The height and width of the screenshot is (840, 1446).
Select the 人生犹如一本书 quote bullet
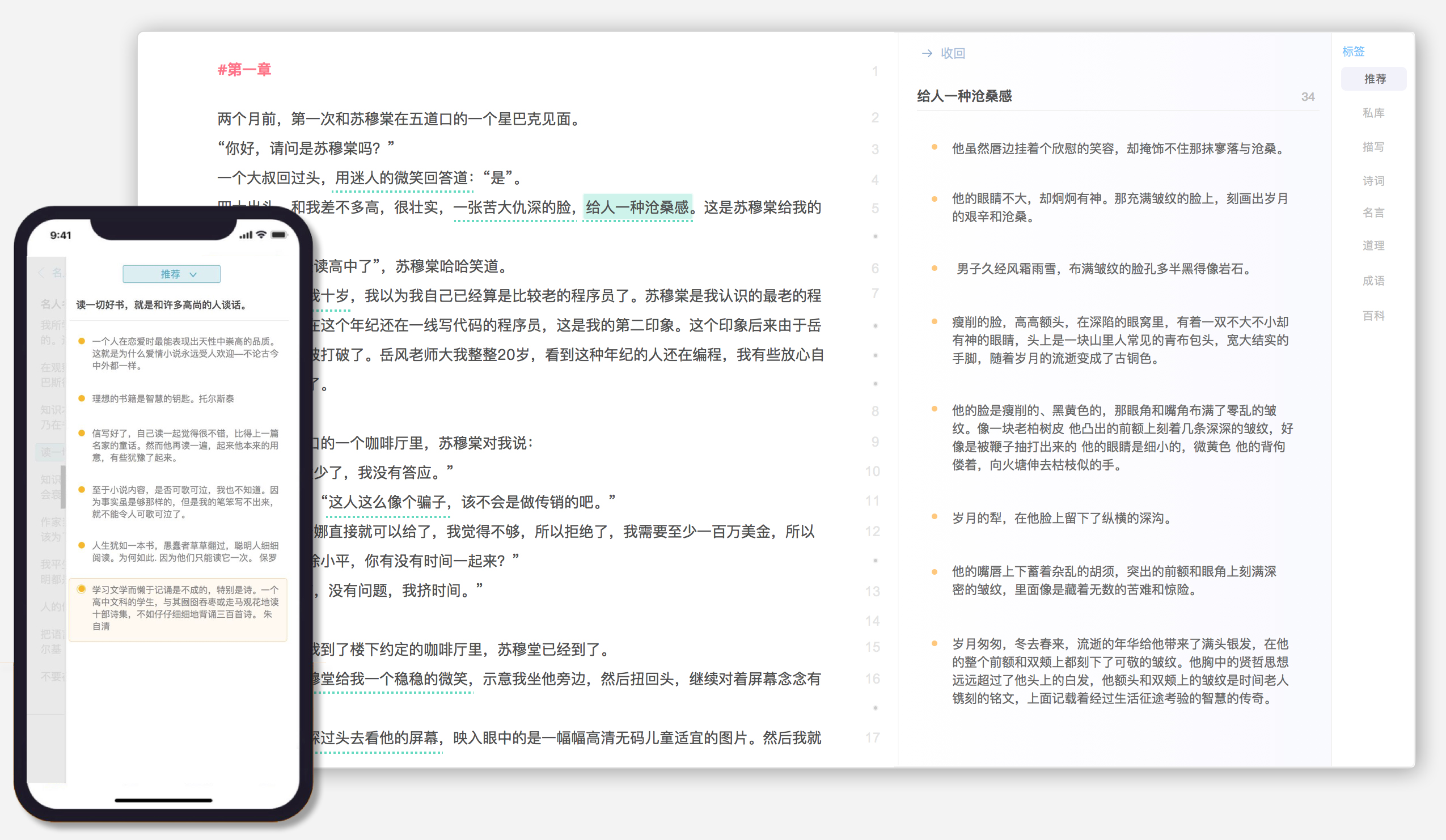click(x=82, y=545)
